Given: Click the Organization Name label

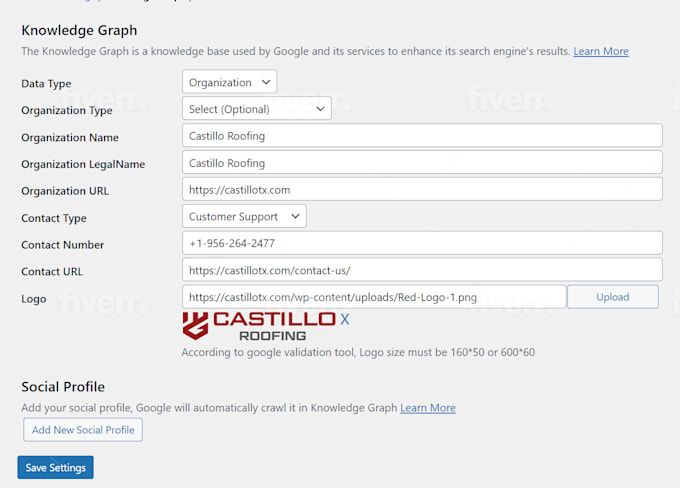Looking at the screenshot, I should coord(70,138).
